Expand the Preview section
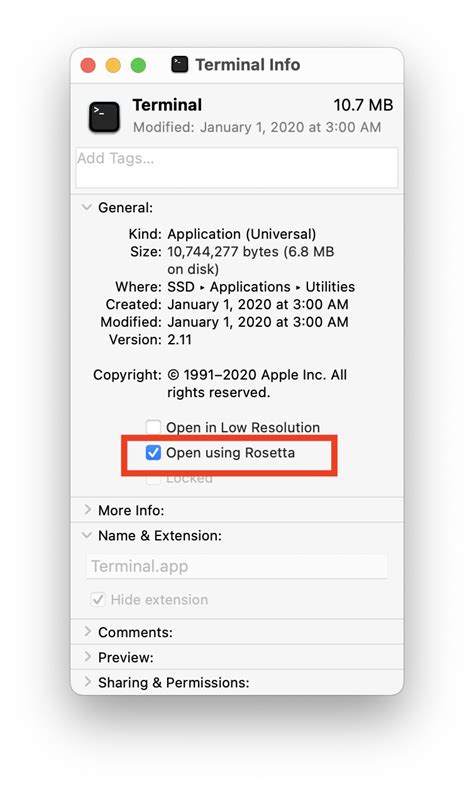The width and height of the screenshot is (474, 788). click(87, 656)
